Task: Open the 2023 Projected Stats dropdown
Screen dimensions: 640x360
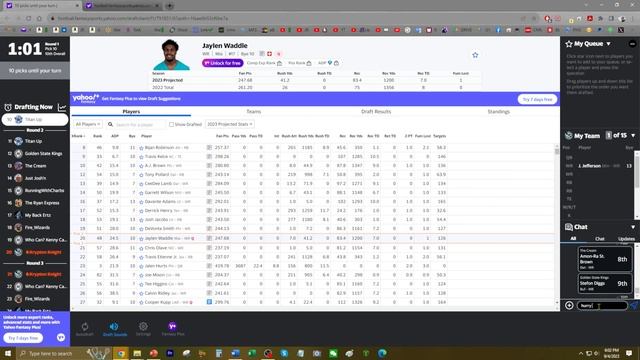Action: click(x=230, y=124)
